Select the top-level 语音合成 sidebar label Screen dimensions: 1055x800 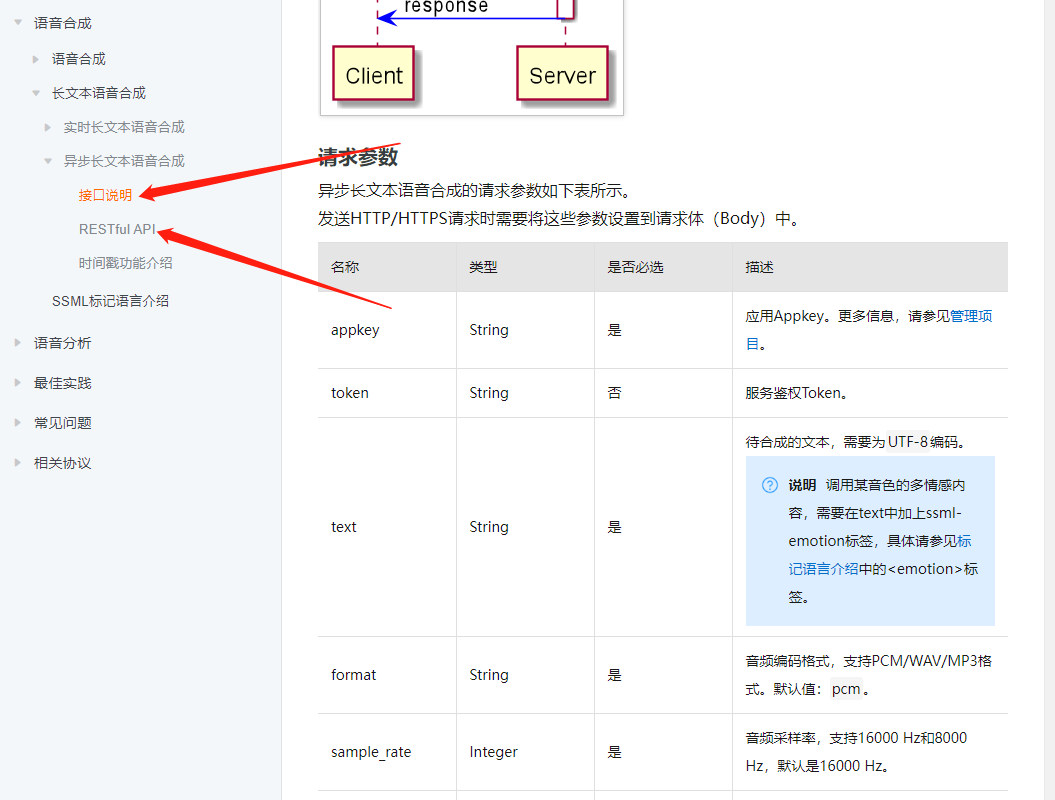[63, 23]
